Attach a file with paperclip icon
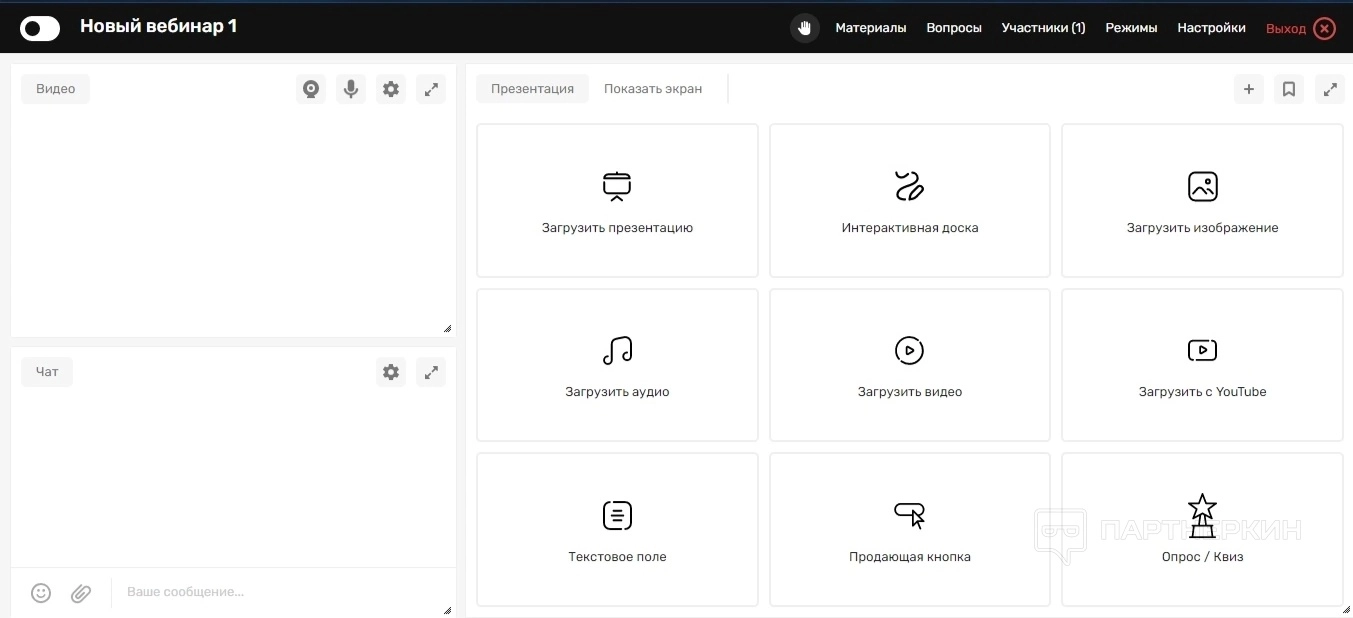1353x618 pixels. tap(81, 593)
